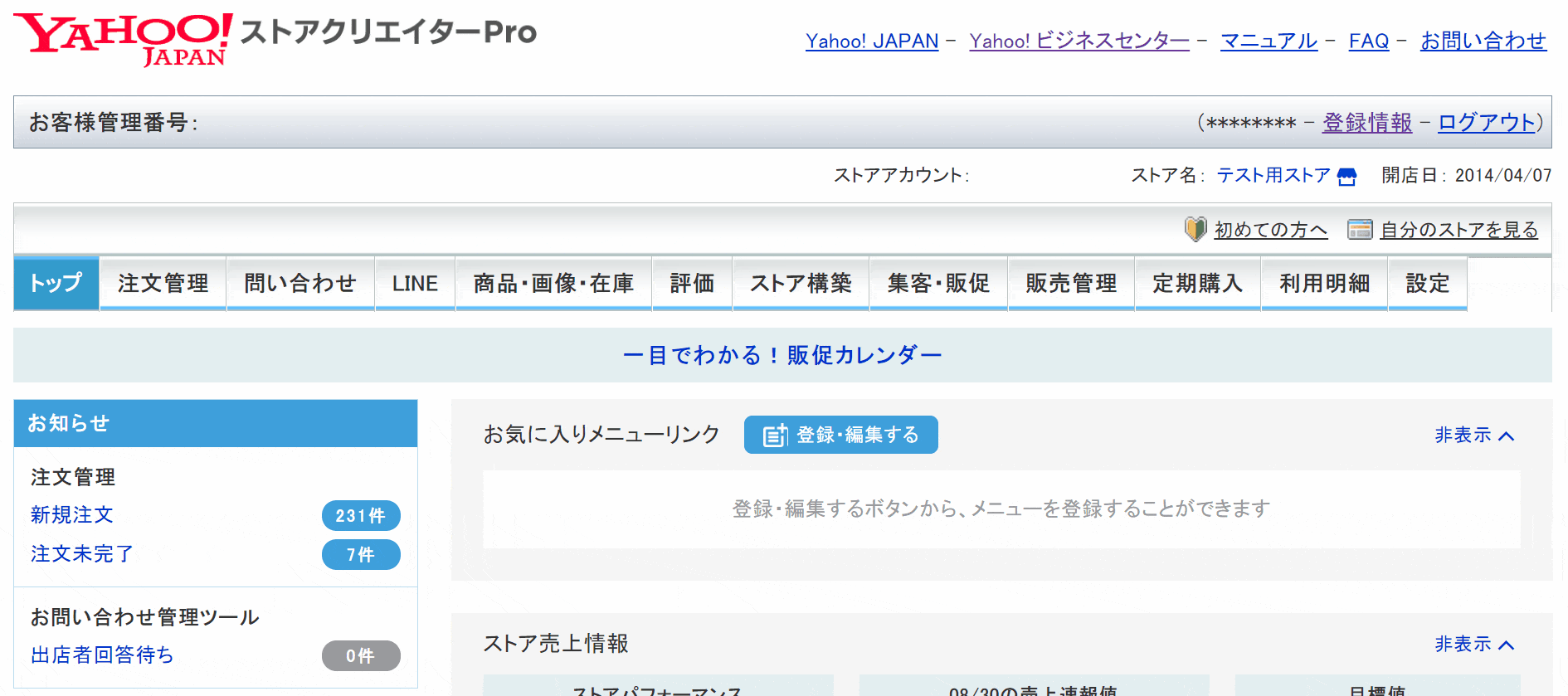Go to the LINE tab

[415, 284]
